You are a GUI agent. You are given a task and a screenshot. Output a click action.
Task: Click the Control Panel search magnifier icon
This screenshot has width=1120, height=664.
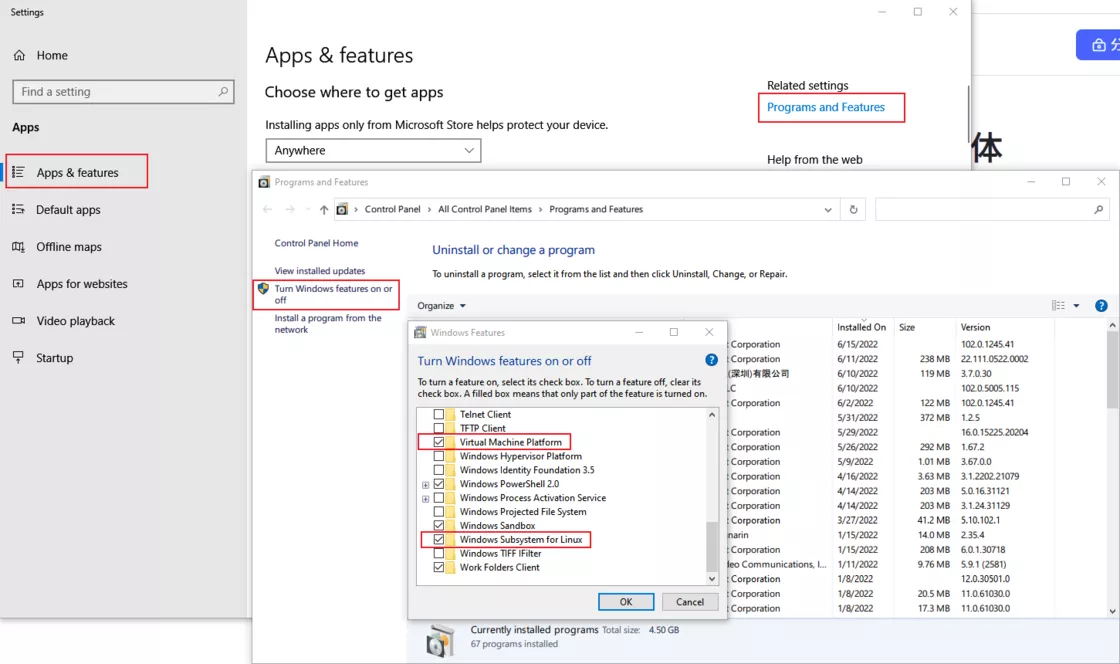1099,209
